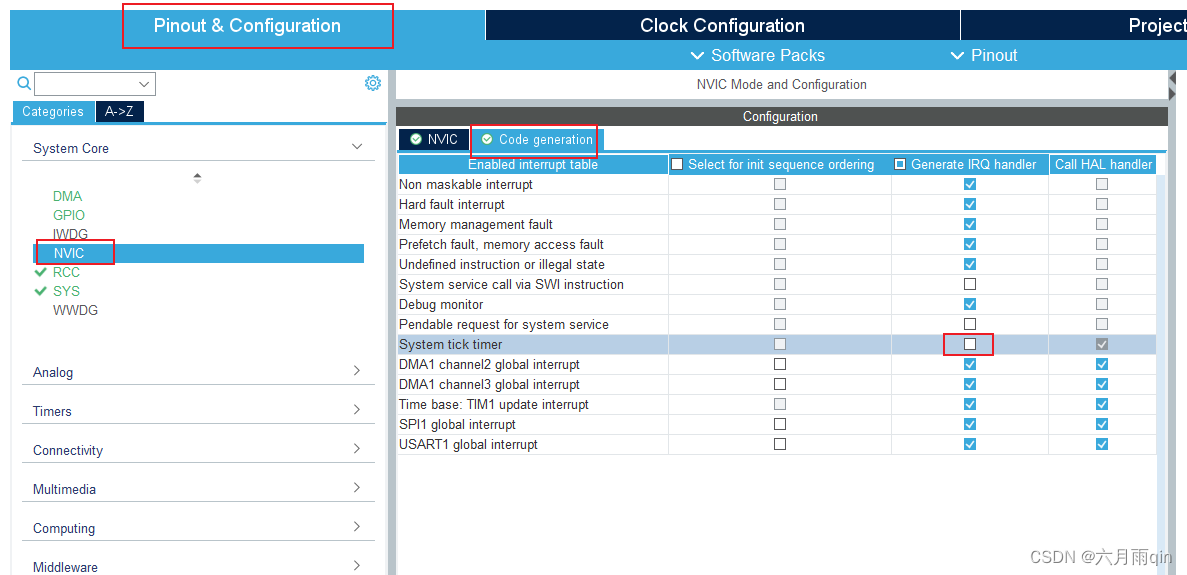Viewport: 1187px width, 575px height.
Task: Click the green checkmark beside SYS
Action: click(41, 291)
